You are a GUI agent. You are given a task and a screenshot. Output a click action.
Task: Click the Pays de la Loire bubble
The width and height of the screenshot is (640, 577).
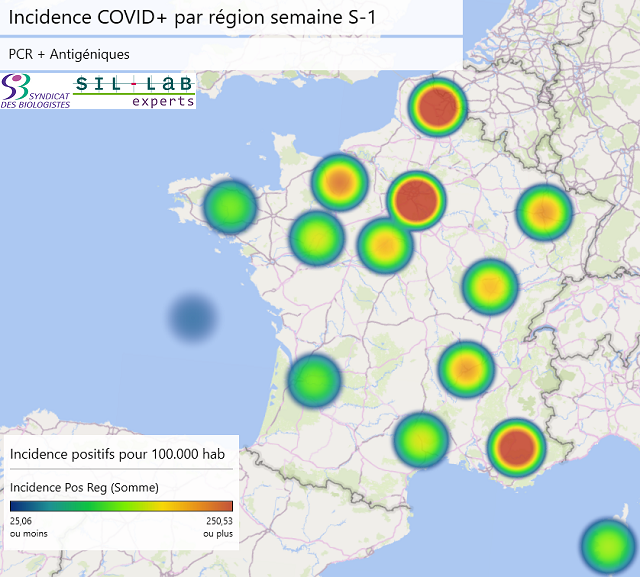pyautogui.click(x=317, y=238)
